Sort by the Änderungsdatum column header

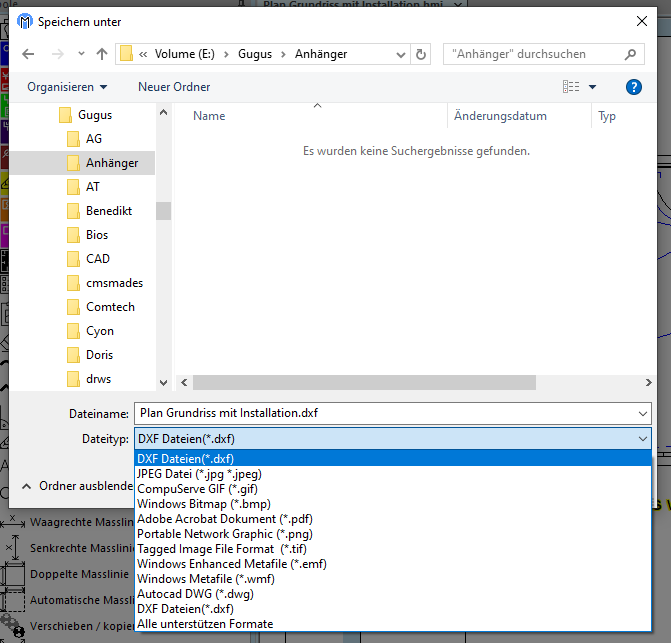pos(500,116)
